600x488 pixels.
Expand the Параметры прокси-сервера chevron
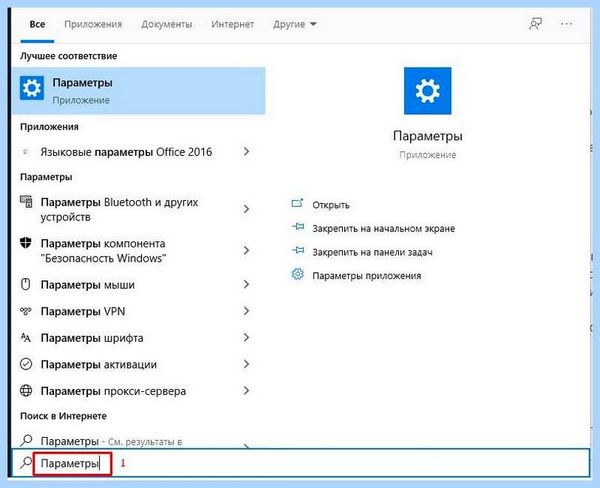(246, 391)
